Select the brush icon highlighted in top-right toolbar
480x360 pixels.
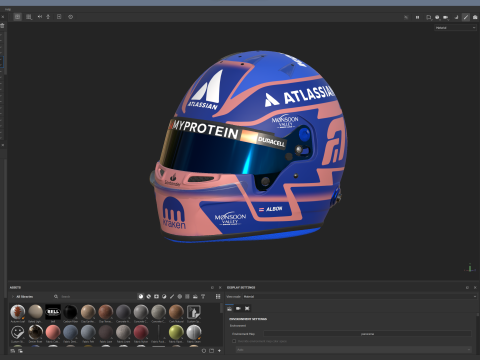pos(466,17)
